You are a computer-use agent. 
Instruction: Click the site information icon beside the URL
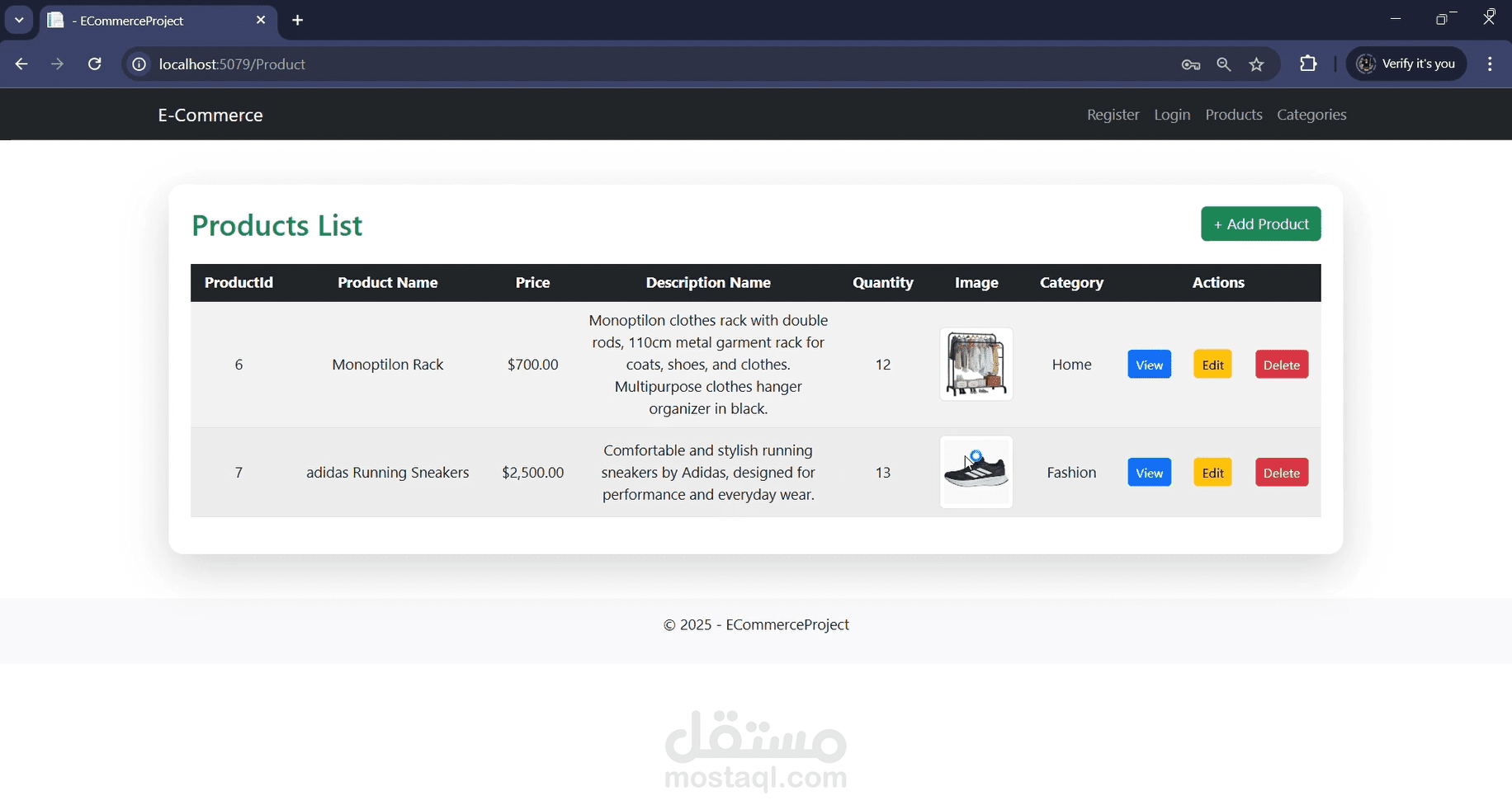click(x=138, y=64)
